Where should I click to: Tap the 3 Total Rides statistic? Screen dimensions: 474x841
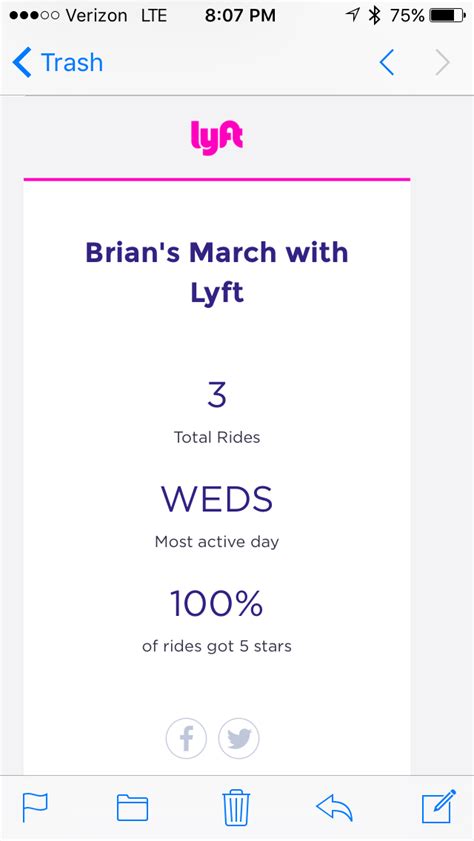(217, 414)
